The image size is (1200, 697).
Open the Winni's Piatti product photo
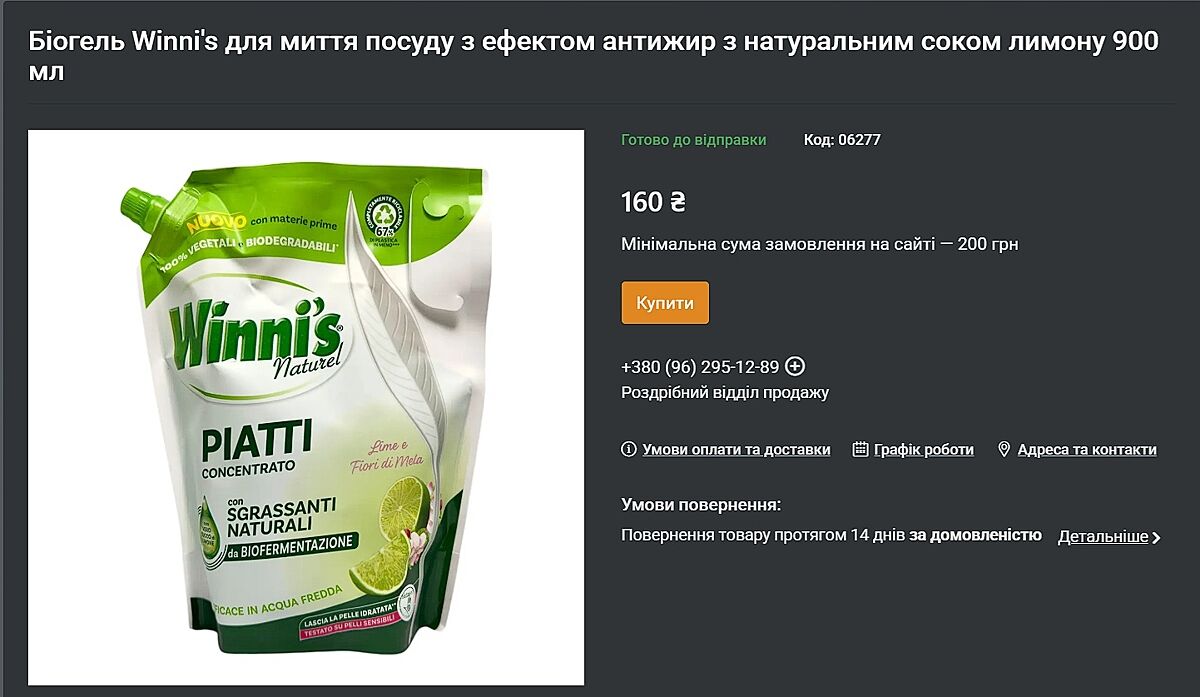[306, 407]
